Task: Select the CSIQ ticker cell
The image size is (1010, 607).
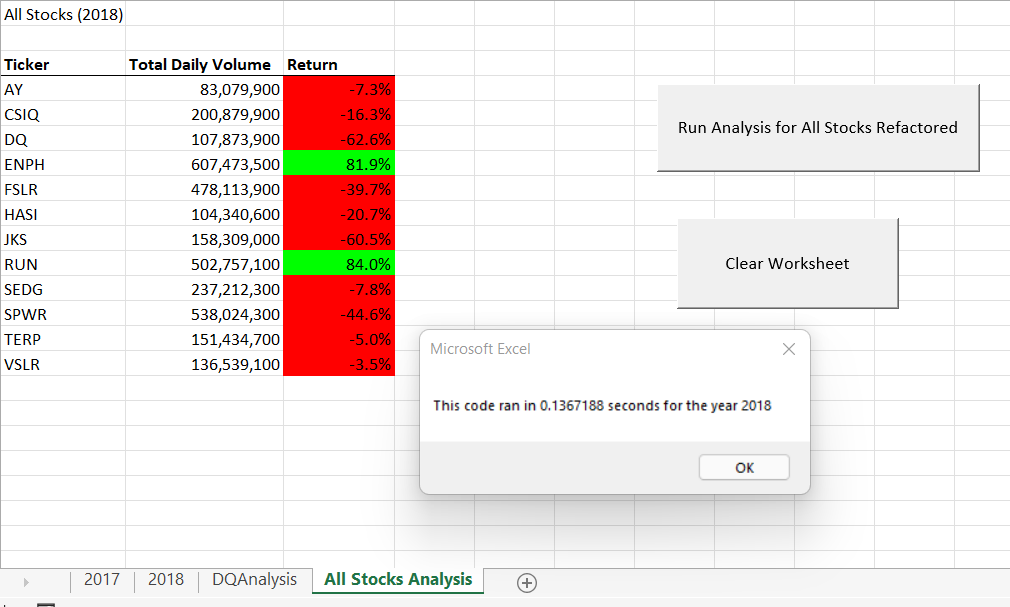Action: click(63, 114)
